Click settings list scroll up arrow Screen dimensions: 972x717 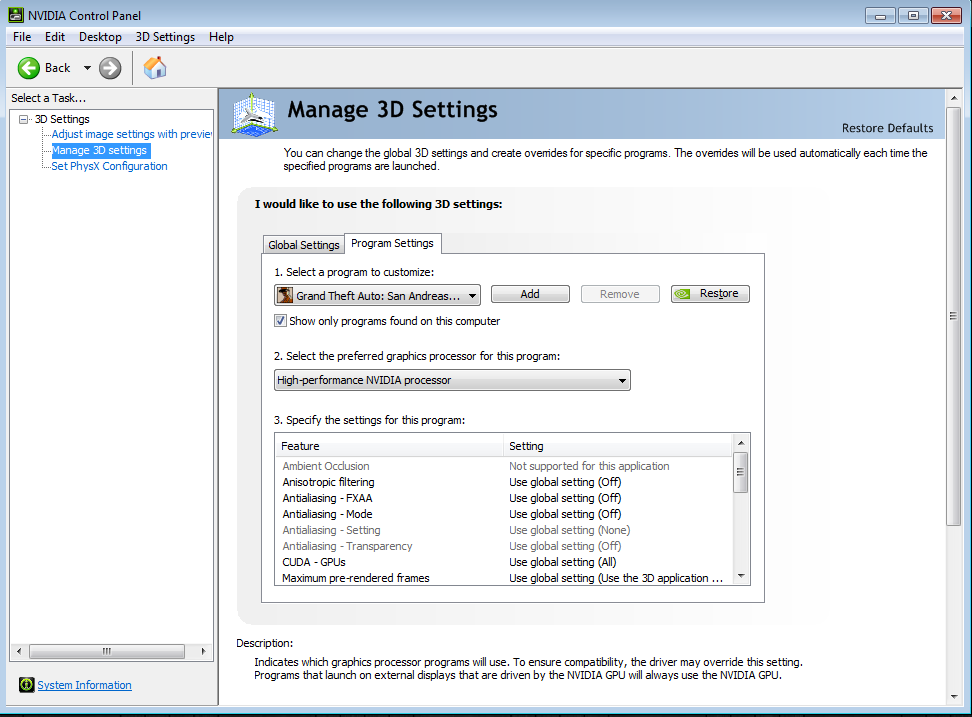tap(741, 443)
